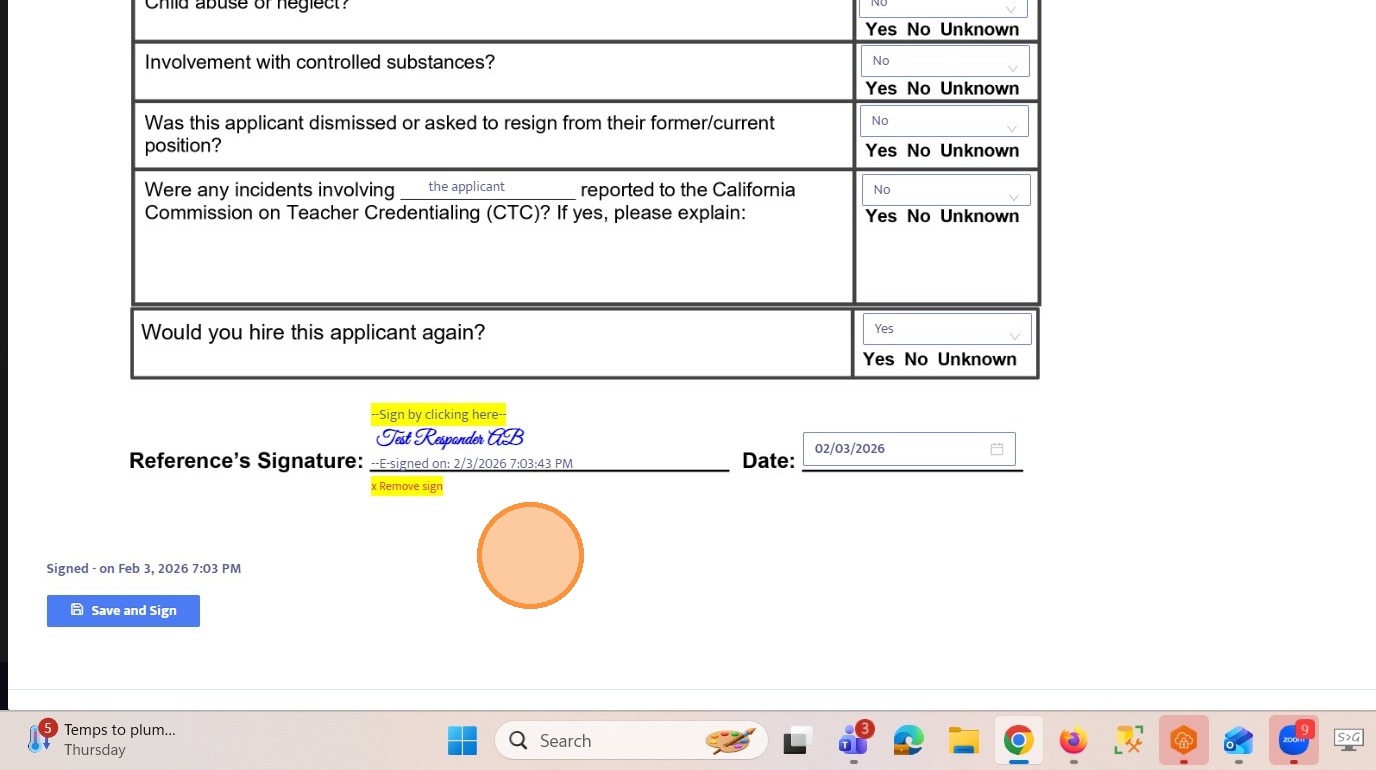Screen dimensions: 1376x770
Task: Open the database tools app in the taskbar
Action: [x=1128, y=741]
